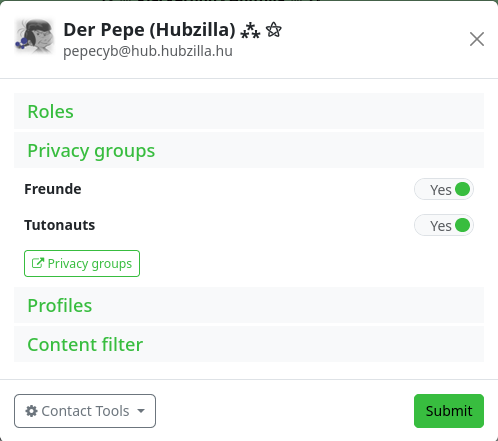The height and width of the screenshot is (441, 498).
Task: Toggle the Freunde privacy group switch
Action: (444, 189)
